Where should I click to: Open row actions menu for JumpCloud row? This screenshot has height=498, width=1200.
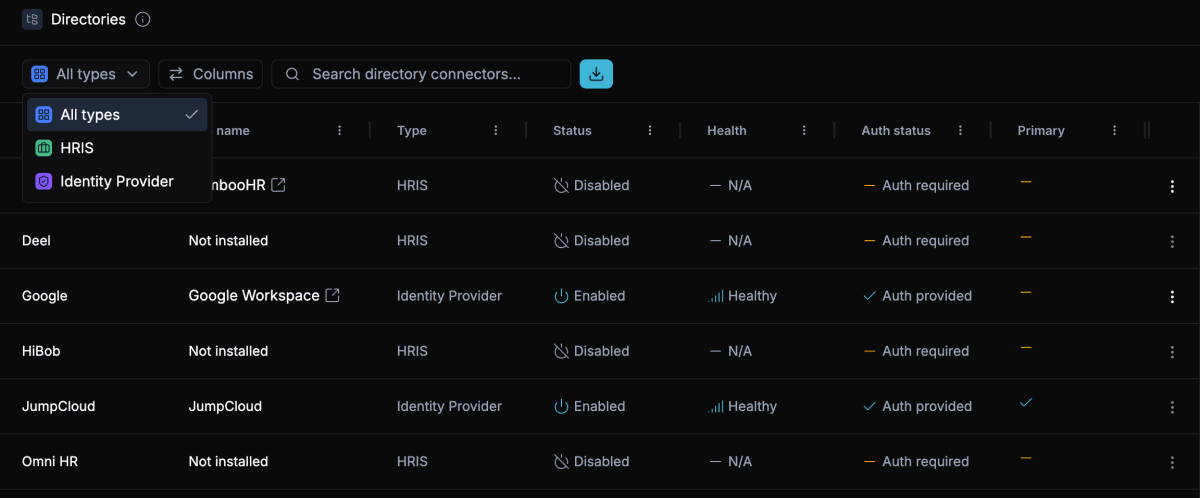(1172, 407)
